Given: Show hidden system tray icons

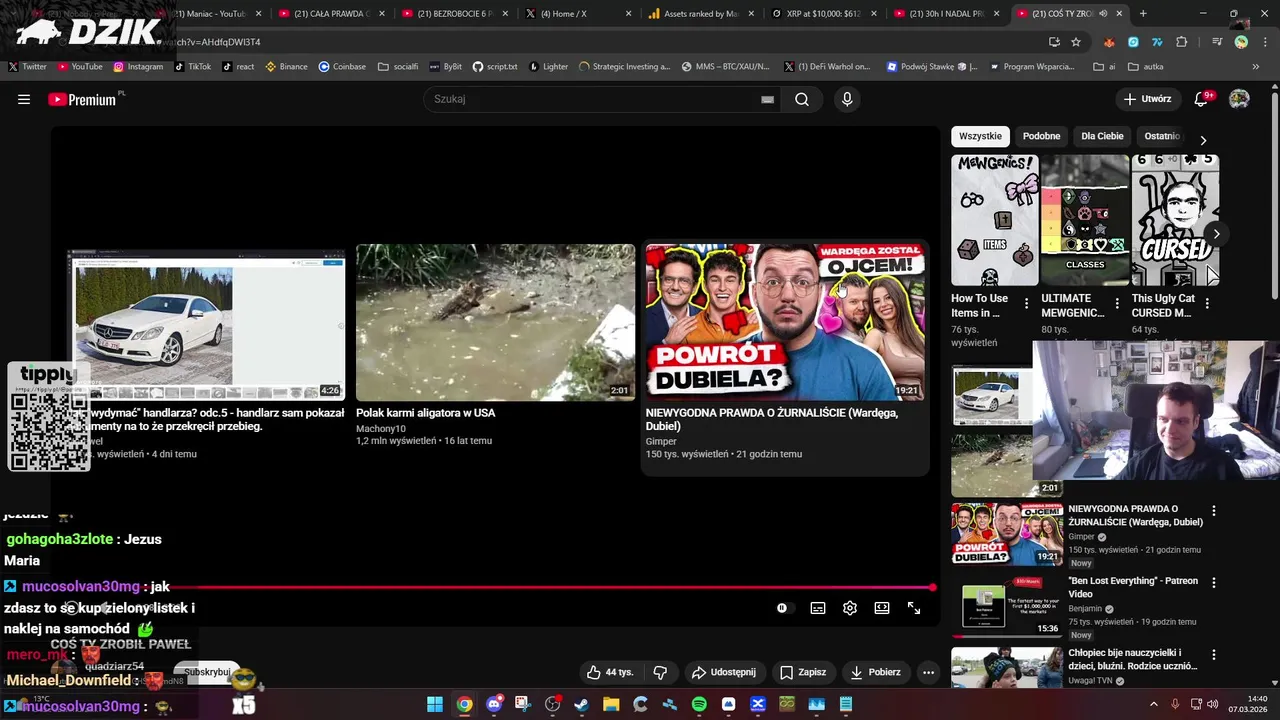Looking at the screenshot, I should click(x=1154, y=705).
